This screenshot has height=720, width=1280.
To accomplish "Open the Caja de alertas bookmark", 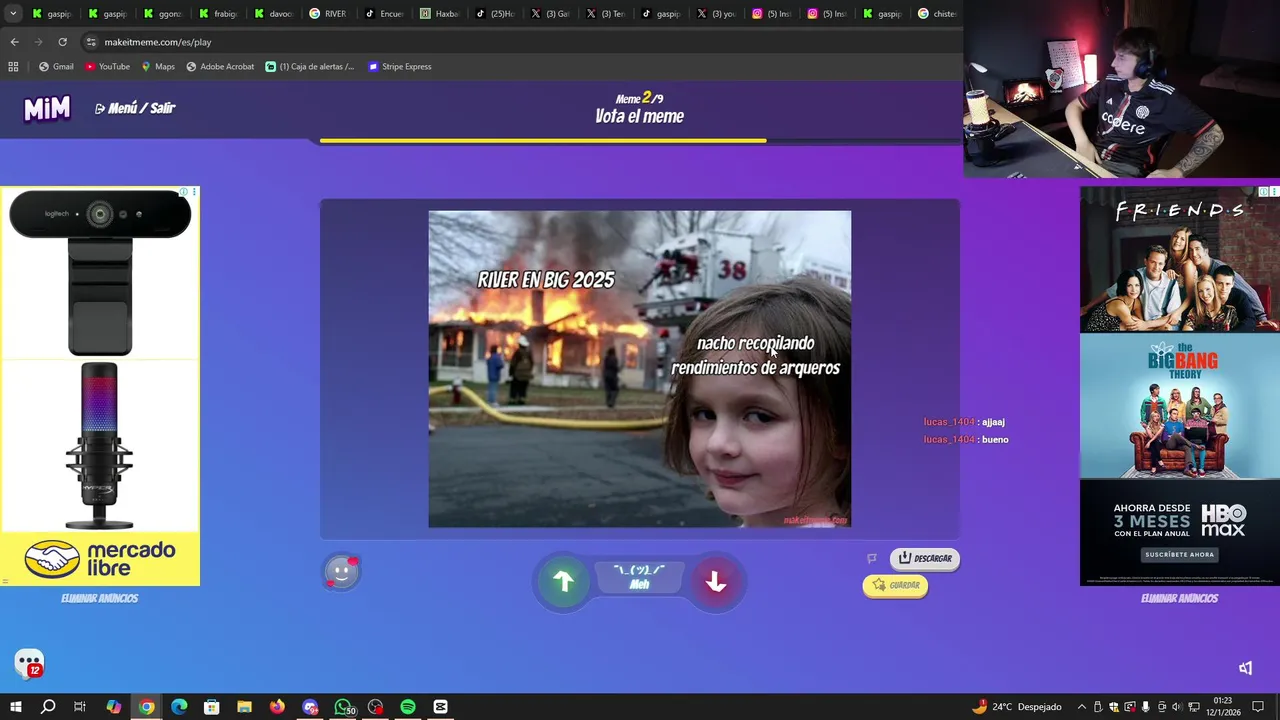I will [x=310, y=67].
